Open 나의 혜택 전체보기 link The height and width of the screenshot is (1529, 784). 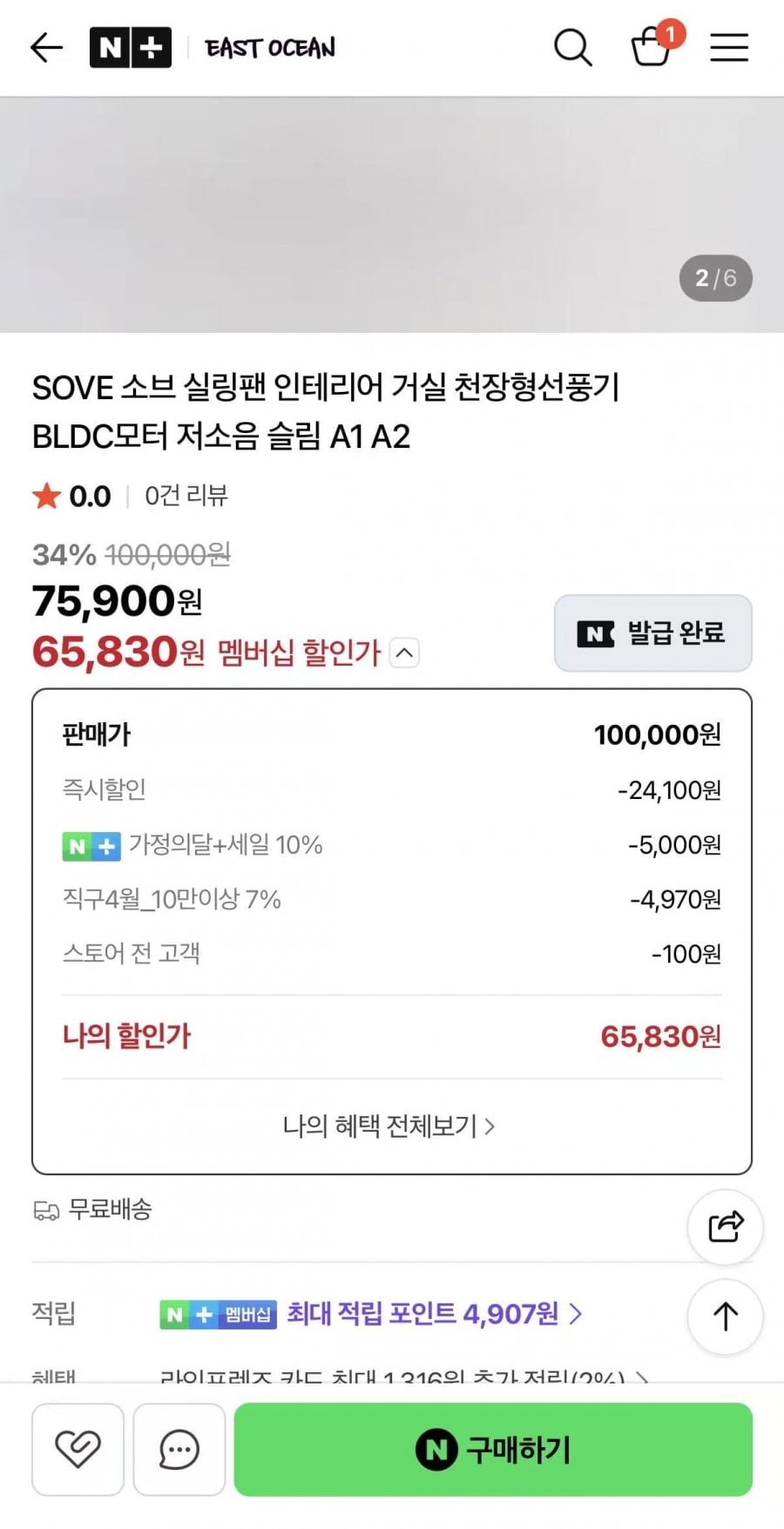pyautogui.click(x=389, y=1126)
